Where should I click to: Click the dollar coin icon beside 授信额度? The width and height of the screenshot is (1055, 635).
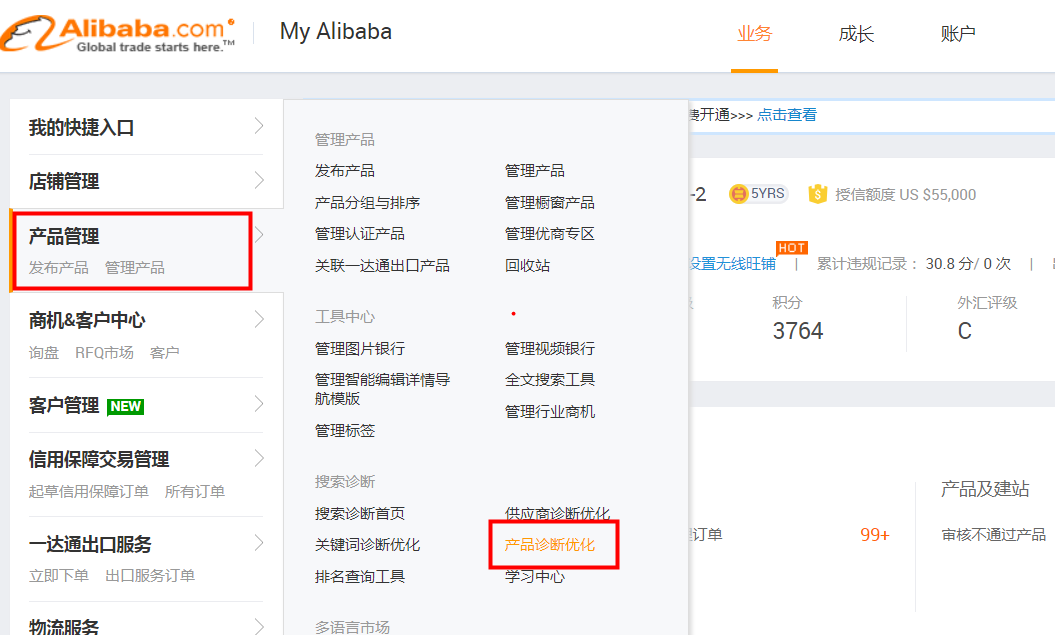pyautogui.click(x=818, y=194)
